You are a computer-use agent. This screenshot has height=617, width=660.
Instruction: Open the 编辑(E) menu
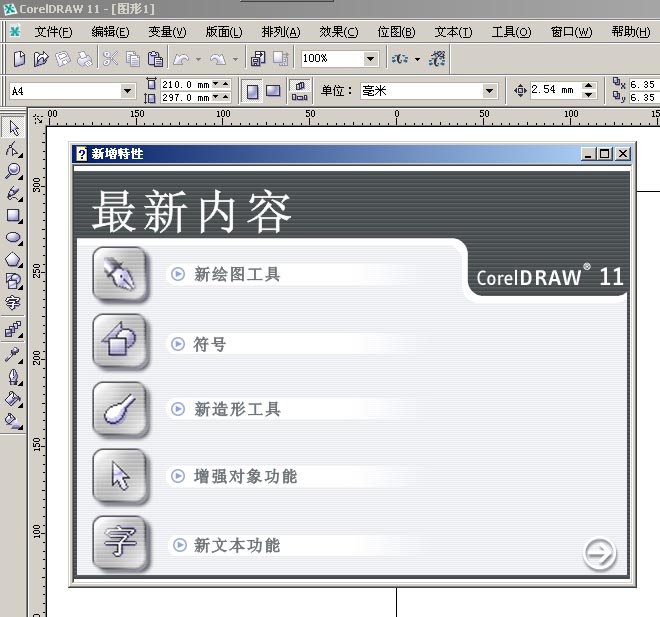(x=110, y=32)
